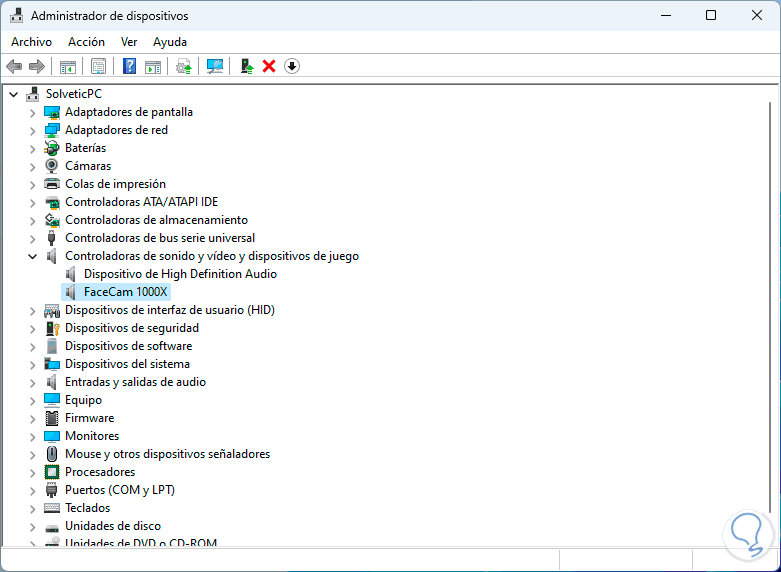Select the Procesadores label
This screenshot has width=781, height=572.
[100, 471]
